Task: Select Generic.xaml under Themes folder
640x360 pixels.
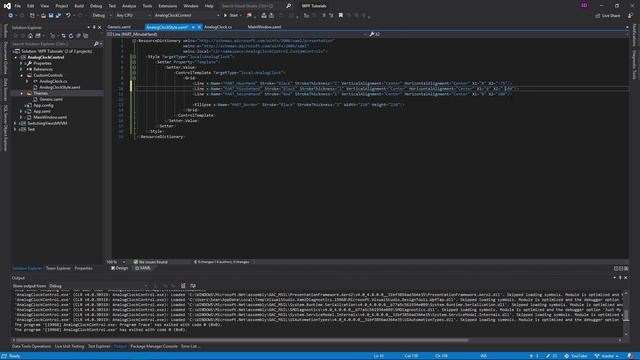Action: [51, 99]
